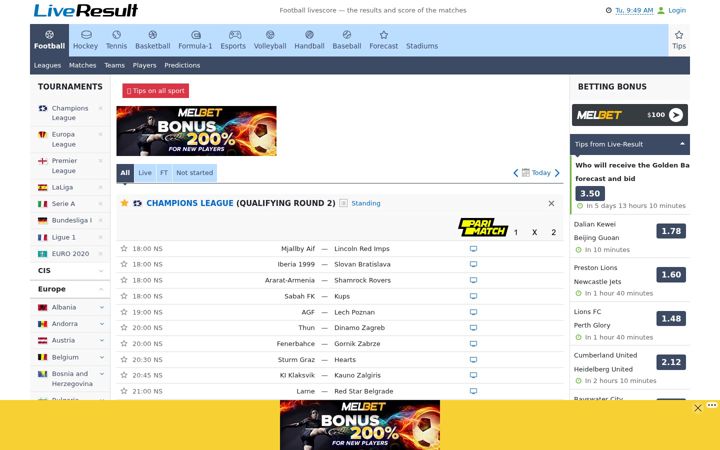Expand Belgium leagues

point(102,357)
